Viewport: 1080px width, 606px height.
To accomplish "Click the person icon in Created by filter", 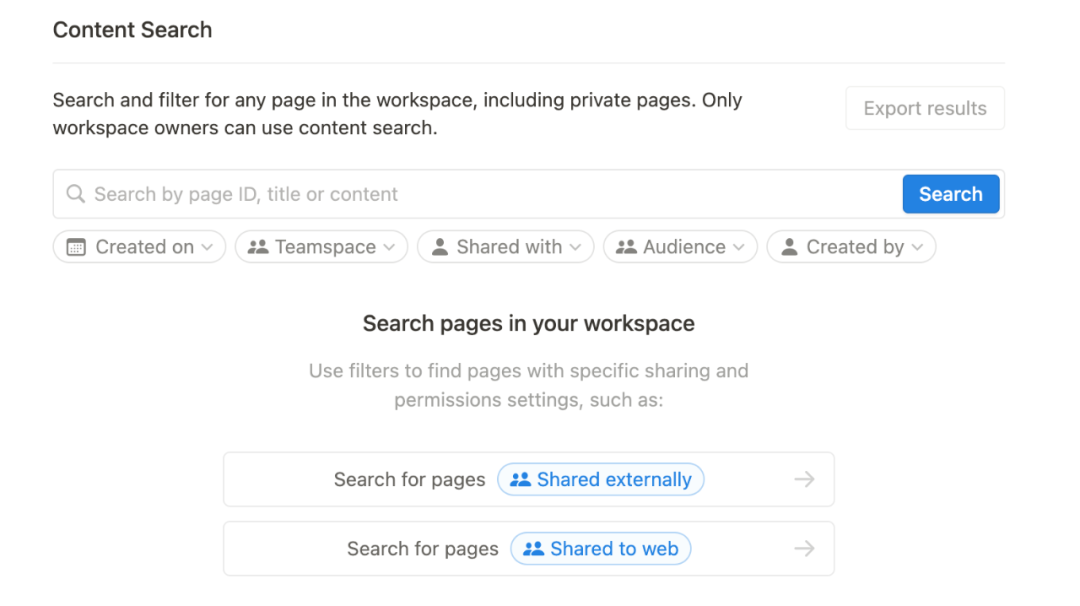I will click(x=789, y=247).
